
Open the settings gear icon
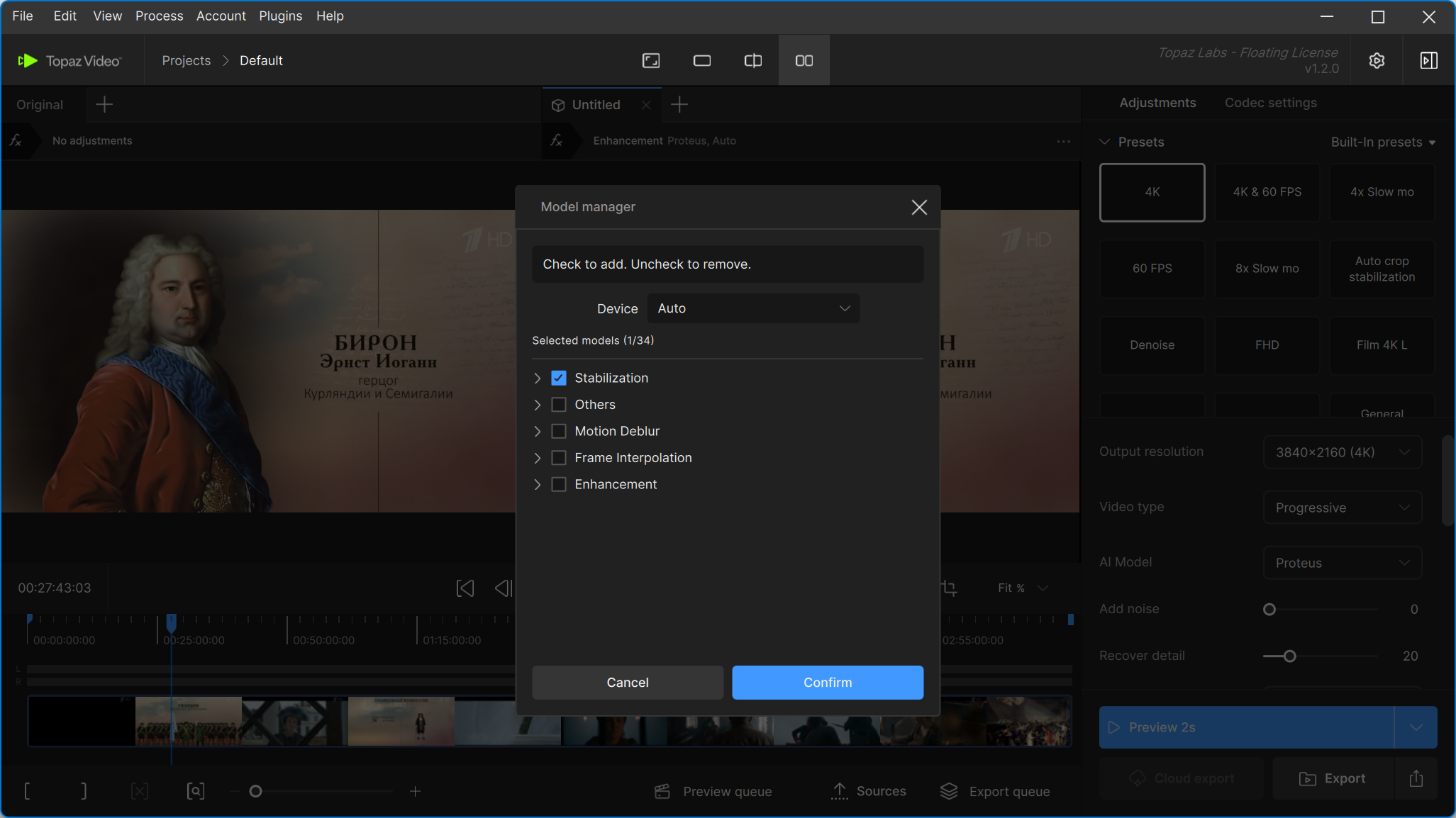pos(1377,61)
